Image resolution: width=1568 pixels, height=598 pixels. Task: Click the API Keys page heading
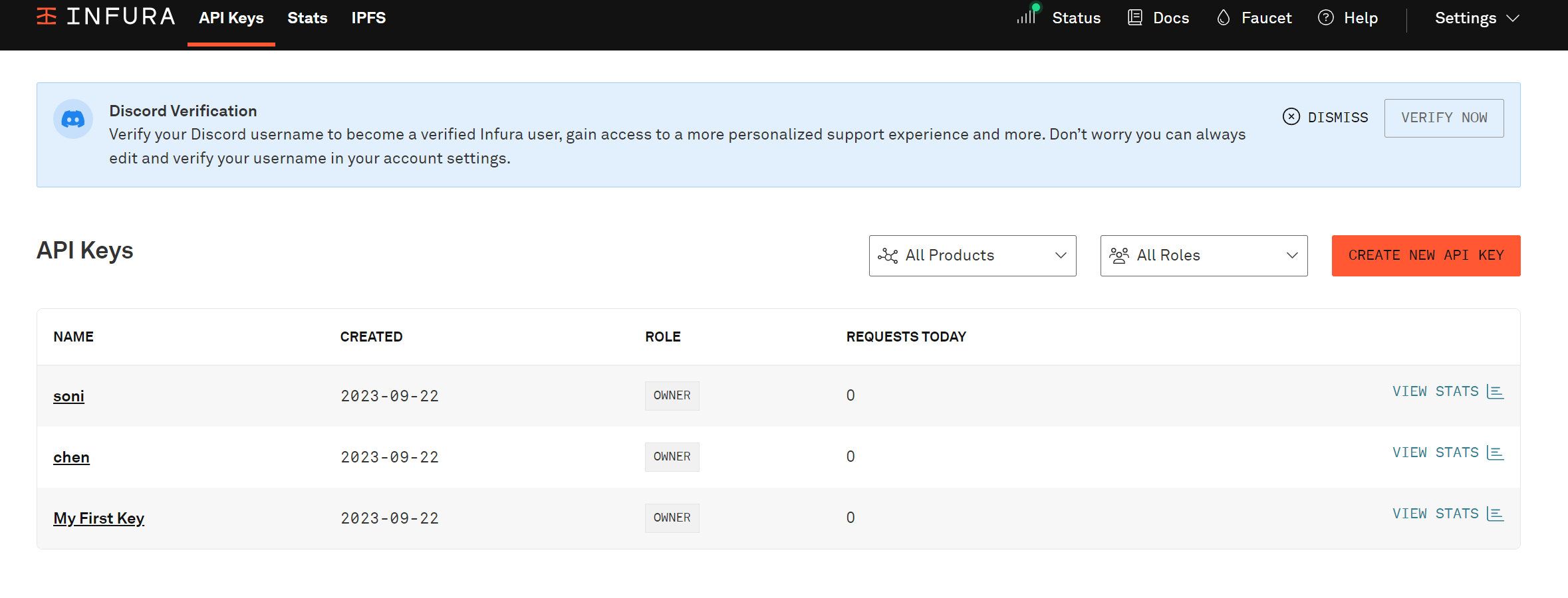tap(84, 250)
